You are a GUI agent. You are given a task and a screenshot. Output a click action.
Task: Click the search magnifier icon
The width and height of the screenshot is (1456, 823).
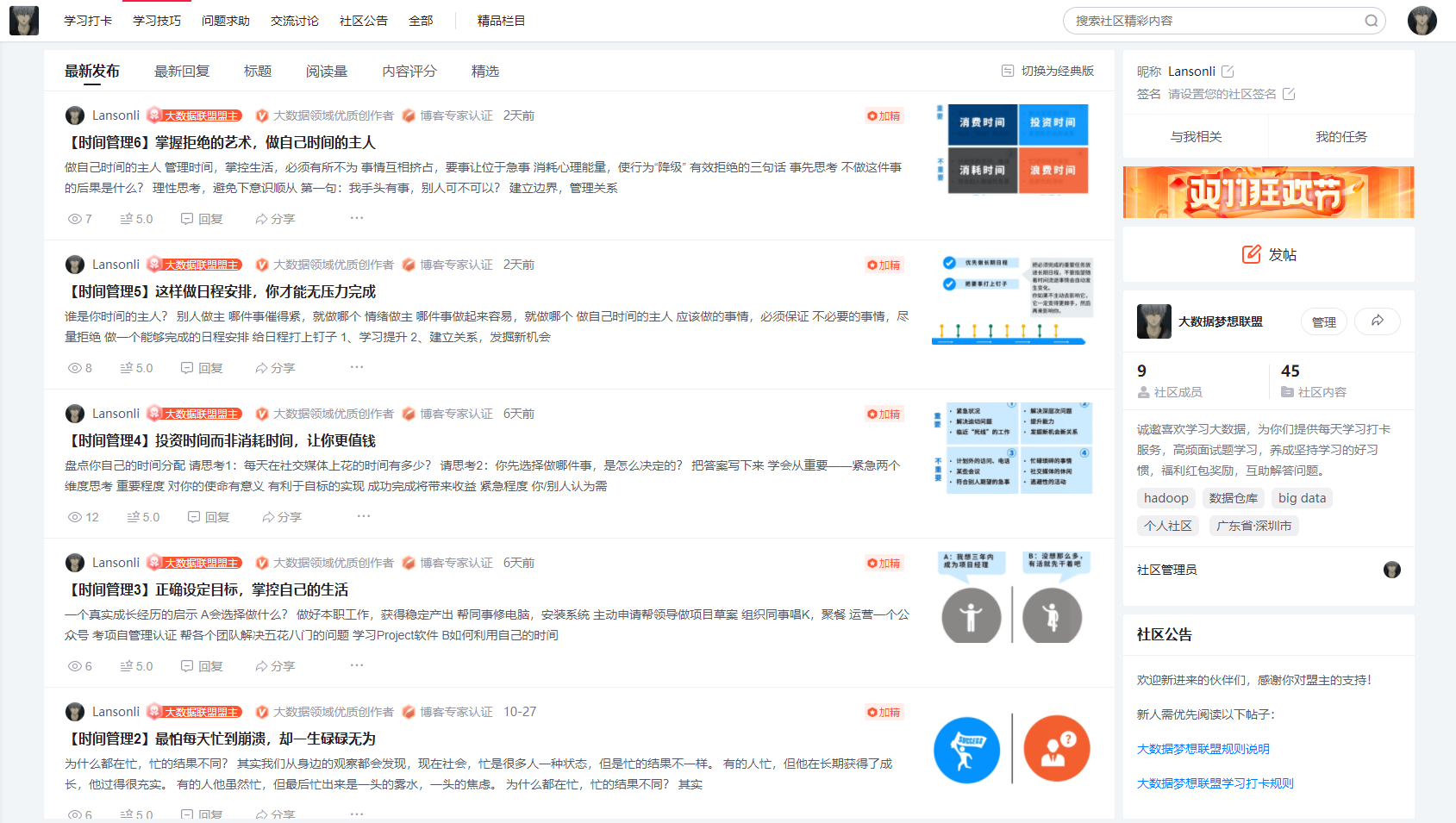tap(1371, 21)
